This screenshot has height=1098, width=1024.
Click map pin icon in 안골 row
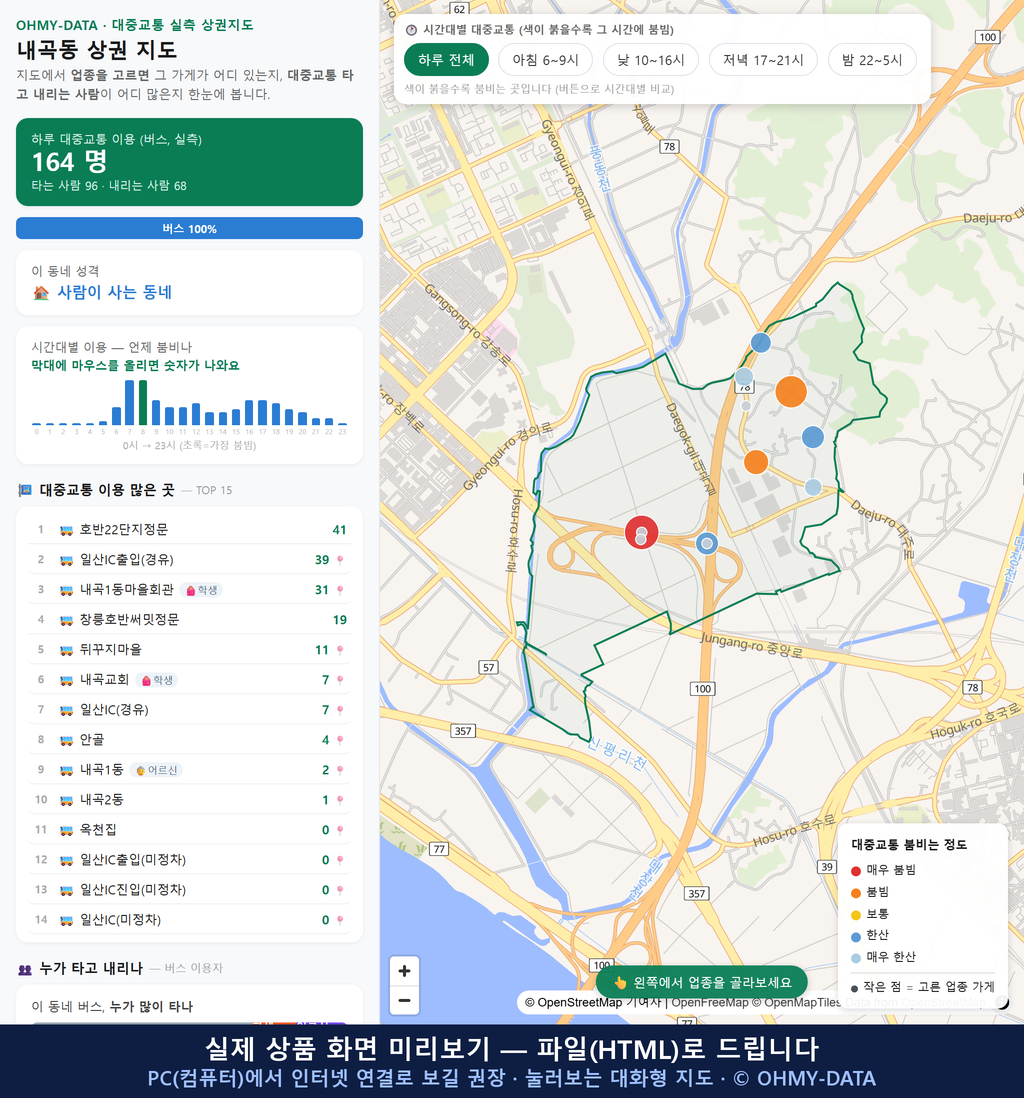340,740
